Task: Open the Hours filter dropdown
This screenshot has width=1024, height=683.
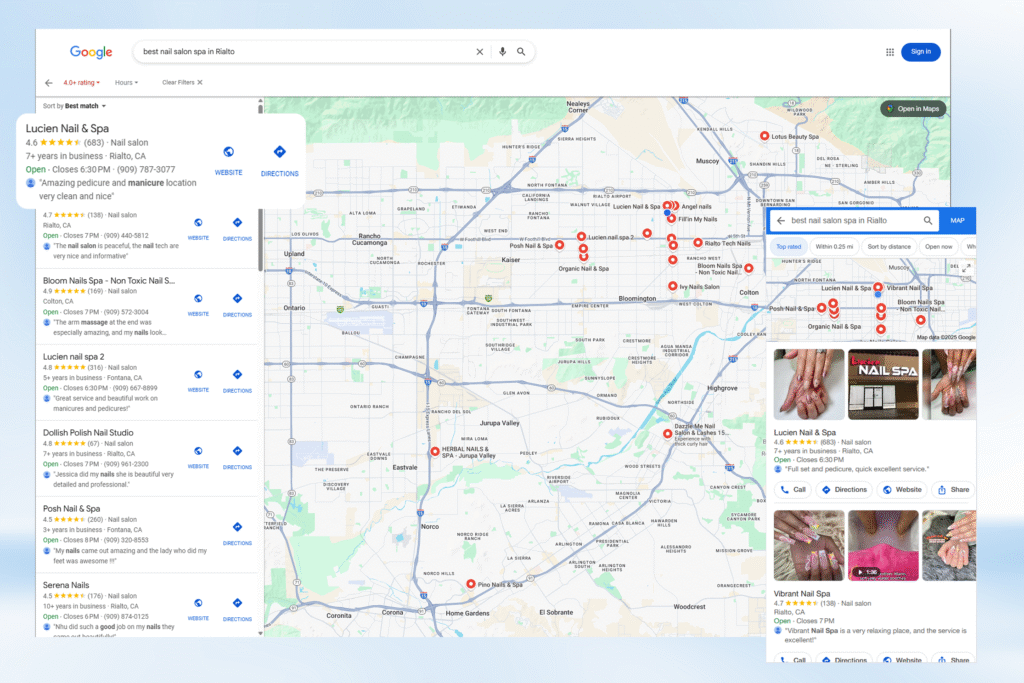Action: [x=127, y=83]
